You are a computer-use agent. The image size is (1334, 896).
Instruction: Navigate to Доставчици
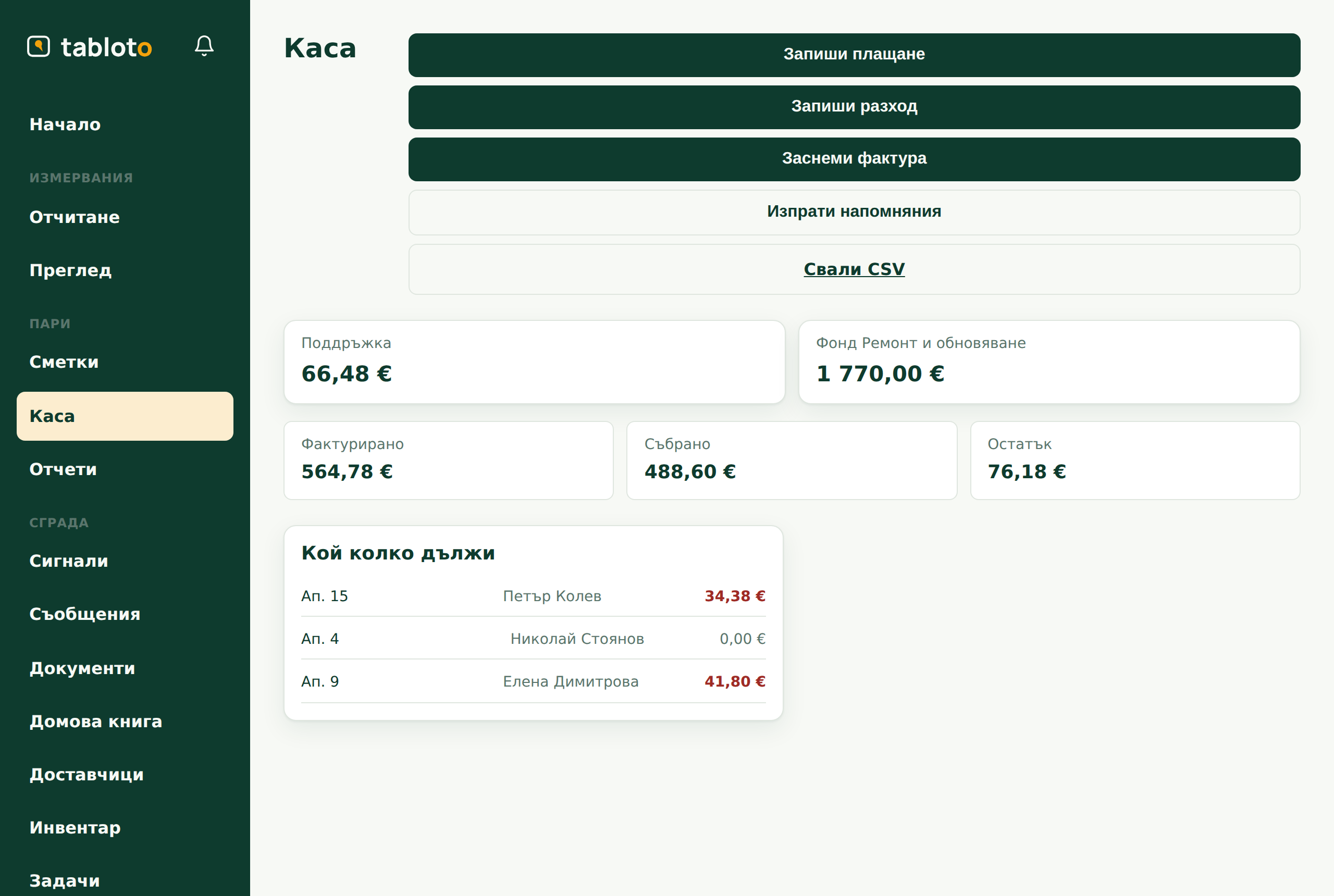tap(125, 774)
